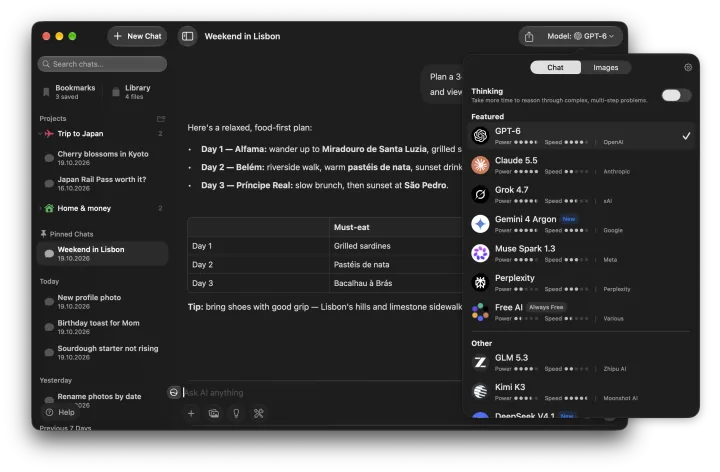Select the Gemini 4 Argon model
Viewport: 720px width, 472px height.
[x=580, y=224]
